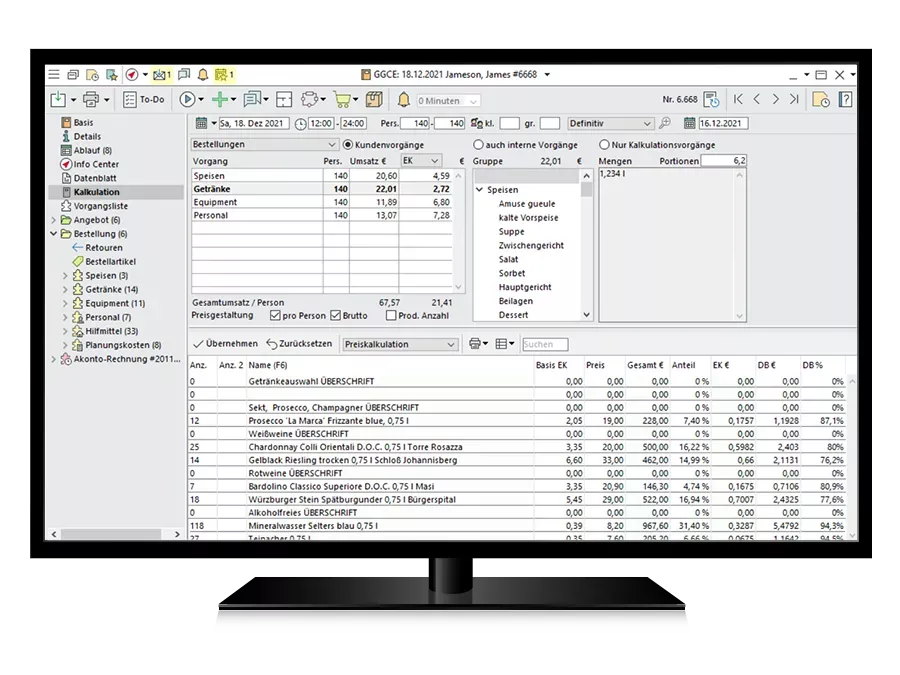Select 'auch interne Vorgänge' radio button

click(x=479, y=145)
